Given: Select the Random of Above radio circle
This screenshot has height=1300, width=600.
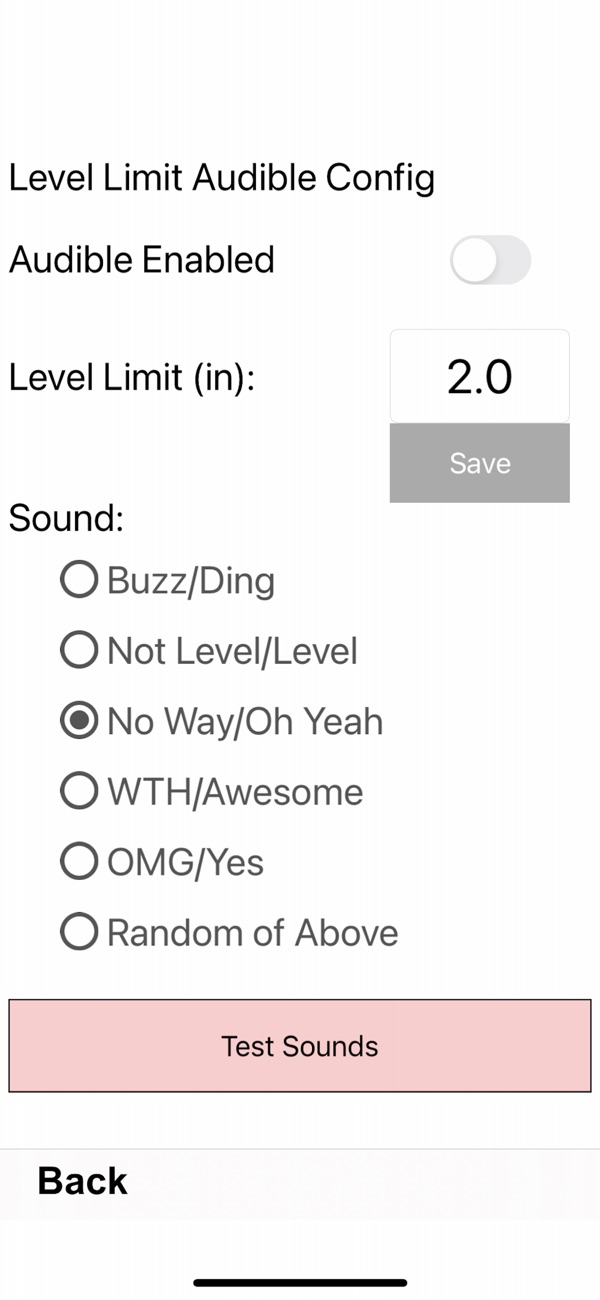Looking at the screenshot, I should click(79, 932).
